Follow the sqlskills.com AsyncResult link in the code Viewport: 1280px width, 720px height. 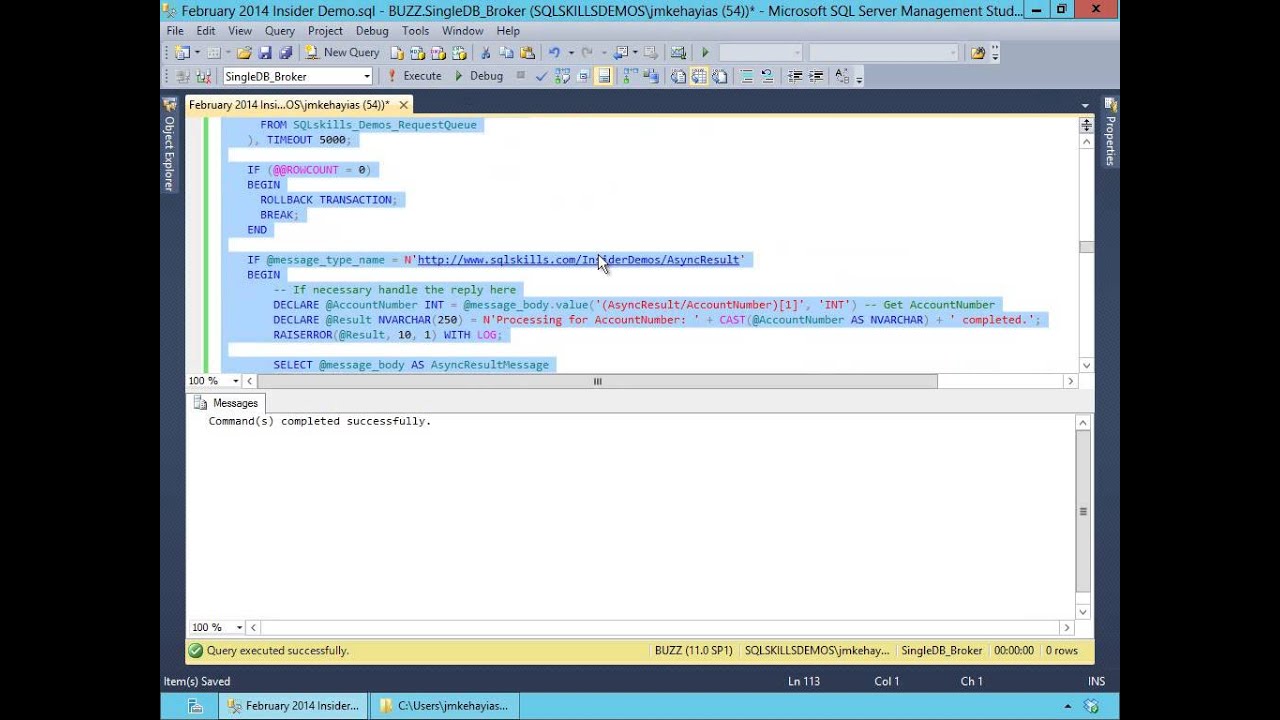point(578,260)
